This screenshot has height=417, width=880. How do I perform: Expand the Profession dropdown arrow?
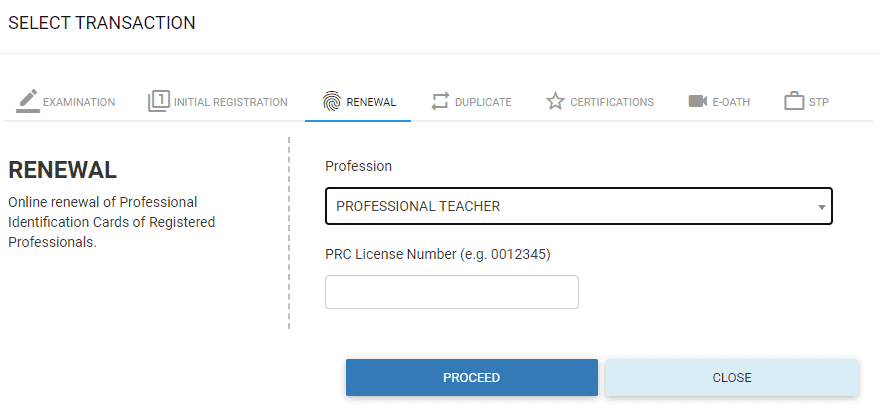[821, 207]
